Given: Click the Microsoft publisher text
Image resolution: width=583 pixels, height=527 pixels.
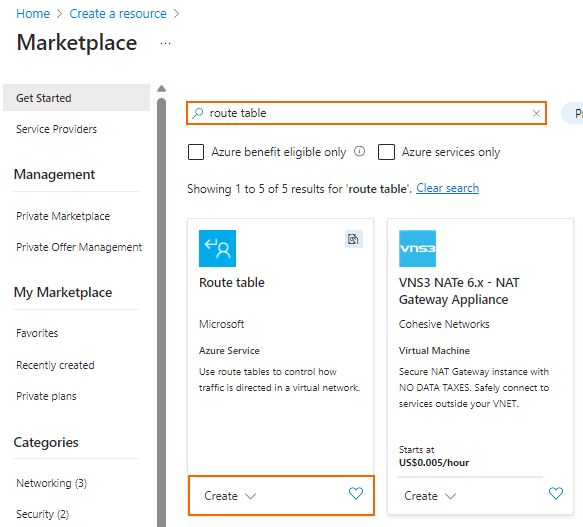Looking at the screenshot, I should tap(222, 324).
